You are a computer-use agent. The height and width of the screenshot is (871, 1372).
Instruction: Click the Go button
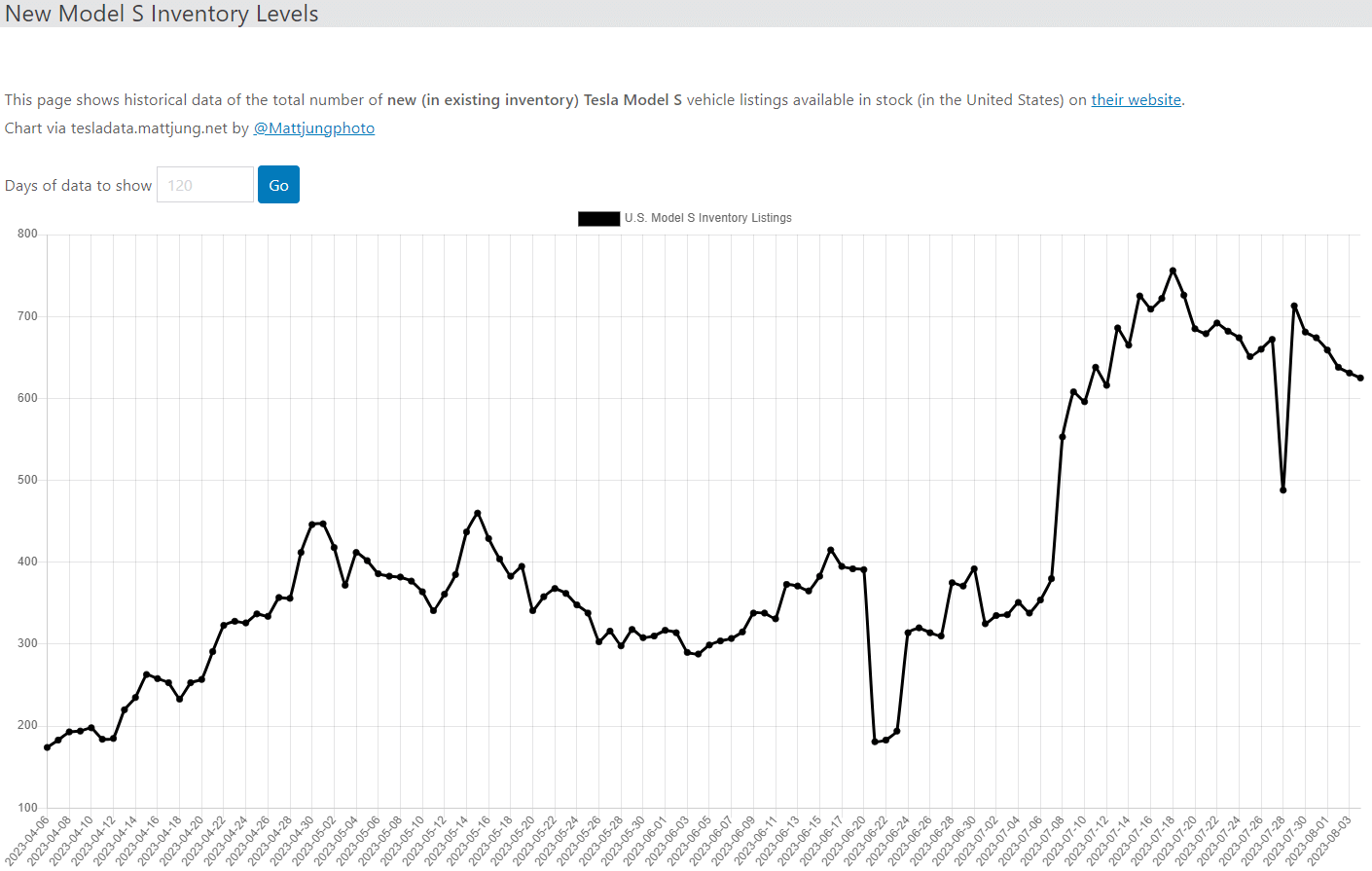278,185
